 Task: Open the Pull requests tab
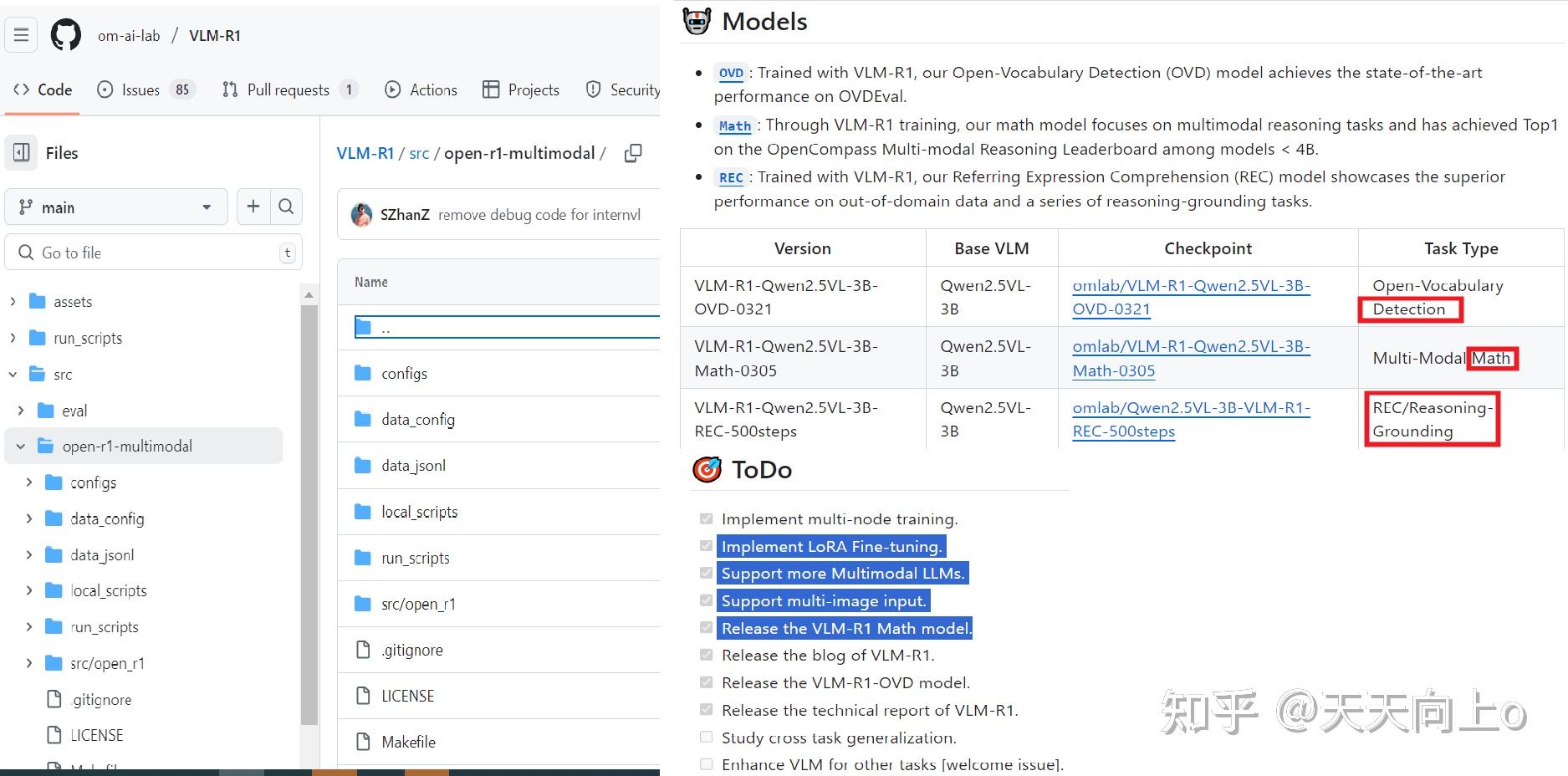point(288,89)
